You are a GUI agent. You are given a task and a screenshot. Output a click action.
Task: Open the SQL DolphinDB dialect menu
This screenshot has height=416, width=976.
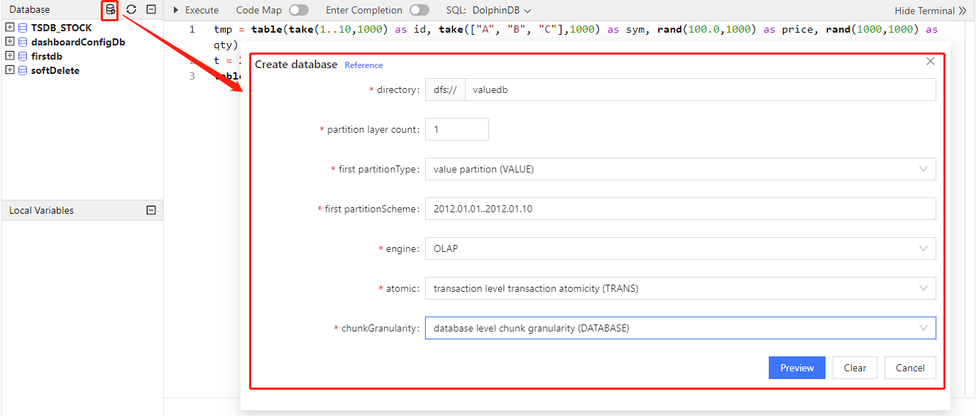tap(500, 9)
